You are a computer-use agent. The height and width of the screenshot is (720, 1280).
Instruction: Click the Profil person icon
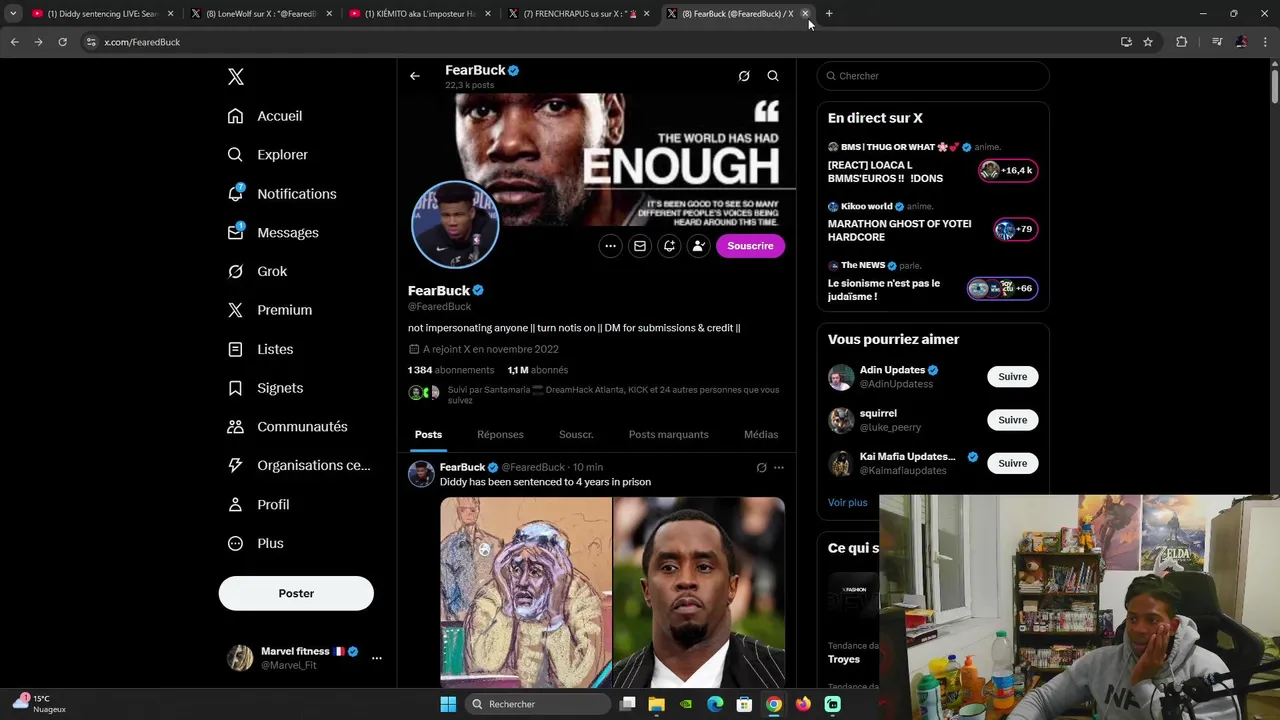[235, 505]
